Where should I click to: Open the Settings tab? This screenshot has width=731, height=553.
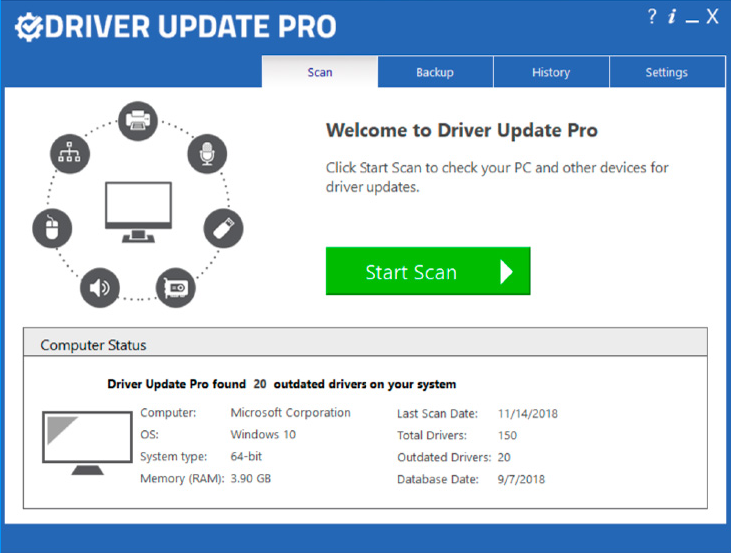pos(667,72)
